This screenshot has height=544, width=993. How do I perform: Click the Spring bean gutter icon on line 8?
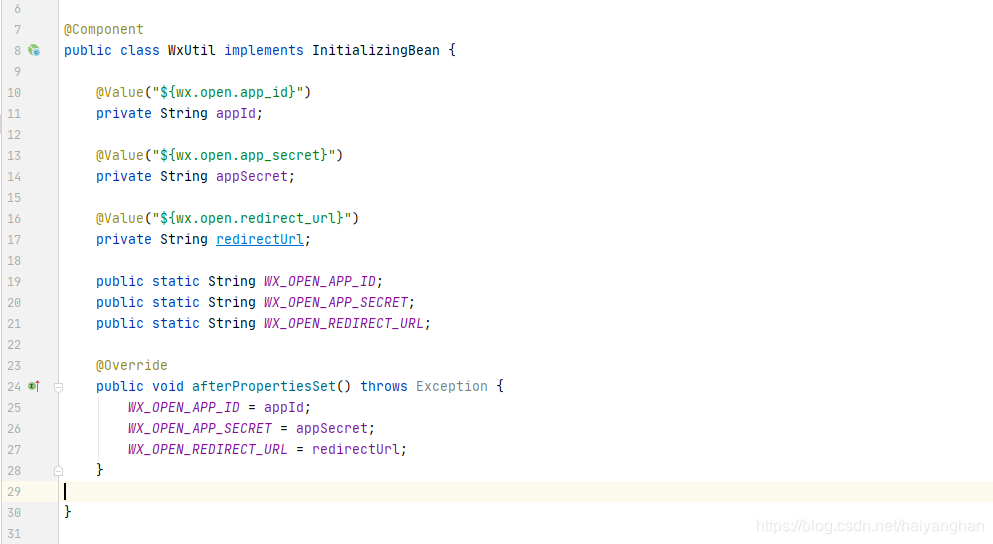34,50
